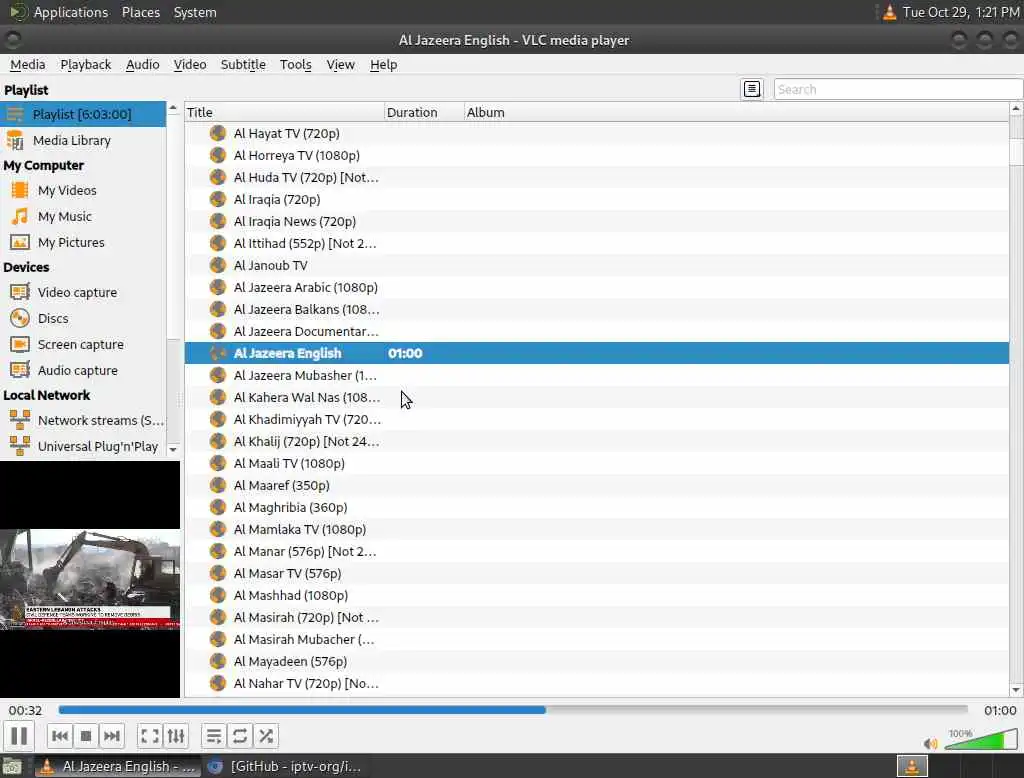
Task: Sort playlist by Album column
Action: click(x=736, y=112)
